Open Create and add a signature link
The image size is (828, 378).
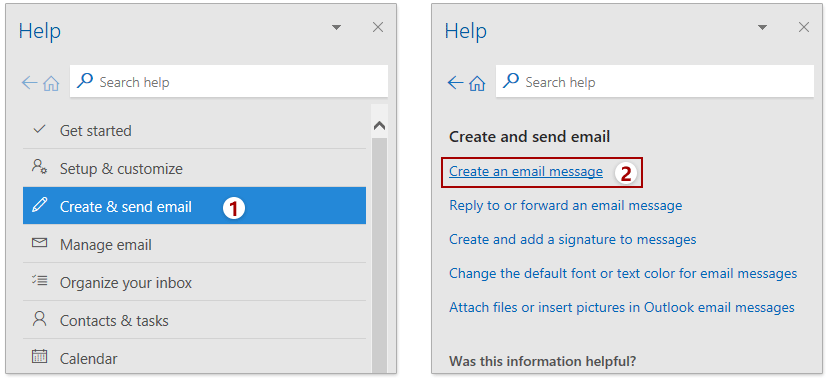pos(572,239)
